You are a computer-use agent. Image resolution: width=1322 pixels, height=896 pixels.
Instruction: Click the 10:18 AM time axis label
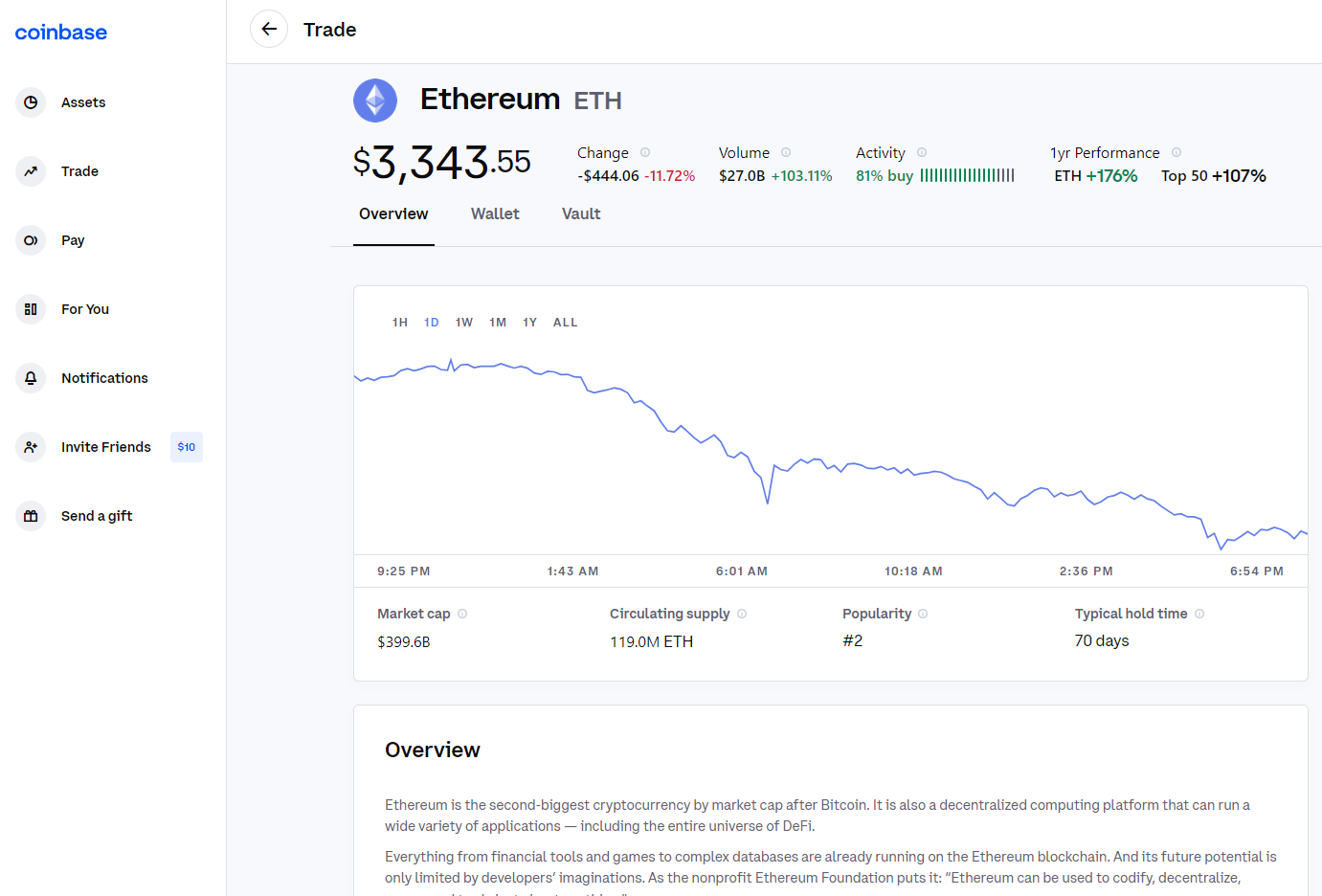(913, 571)
